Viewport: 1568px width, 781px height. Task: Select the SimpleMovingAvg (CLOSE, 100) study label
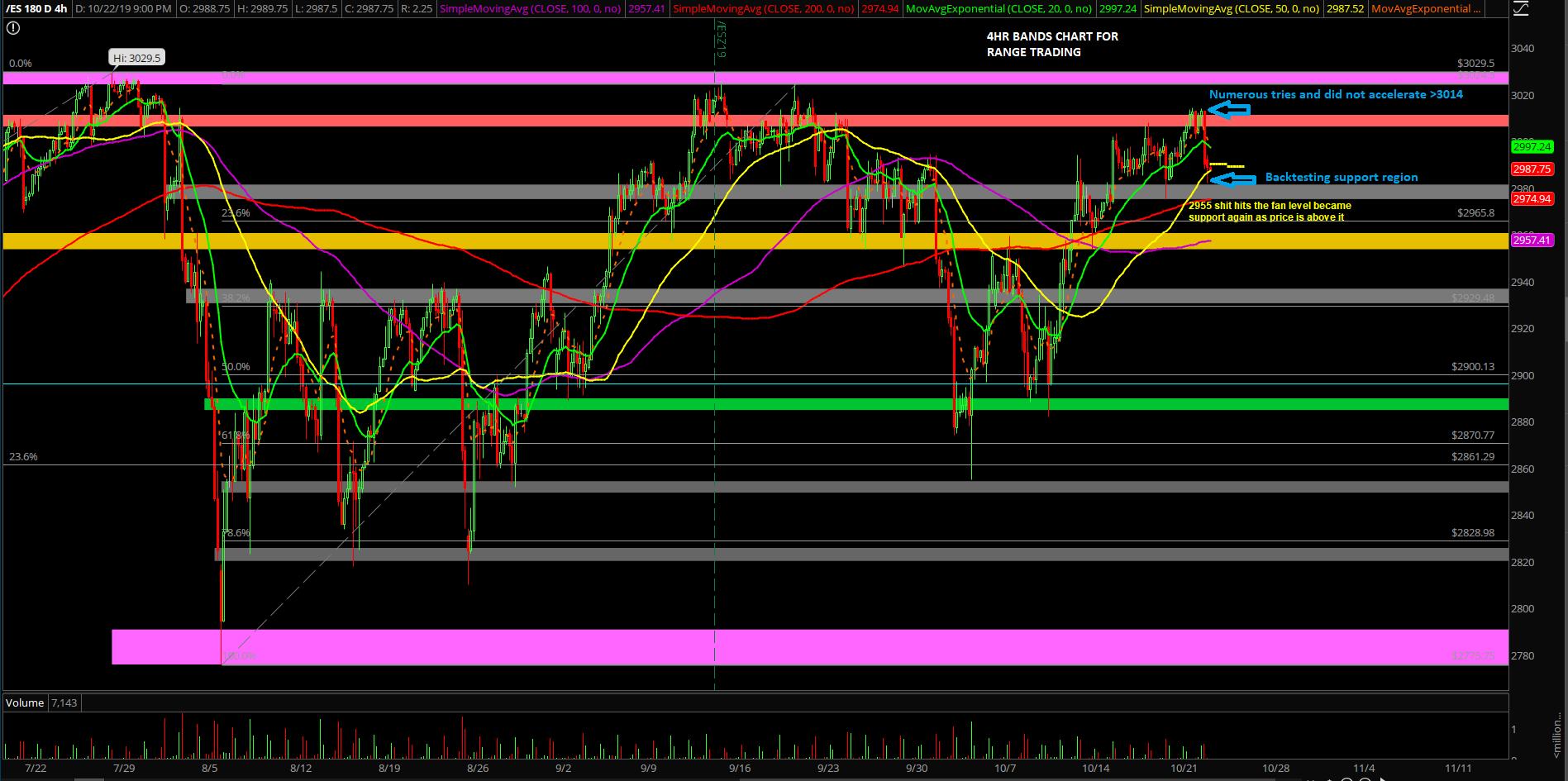530,9
